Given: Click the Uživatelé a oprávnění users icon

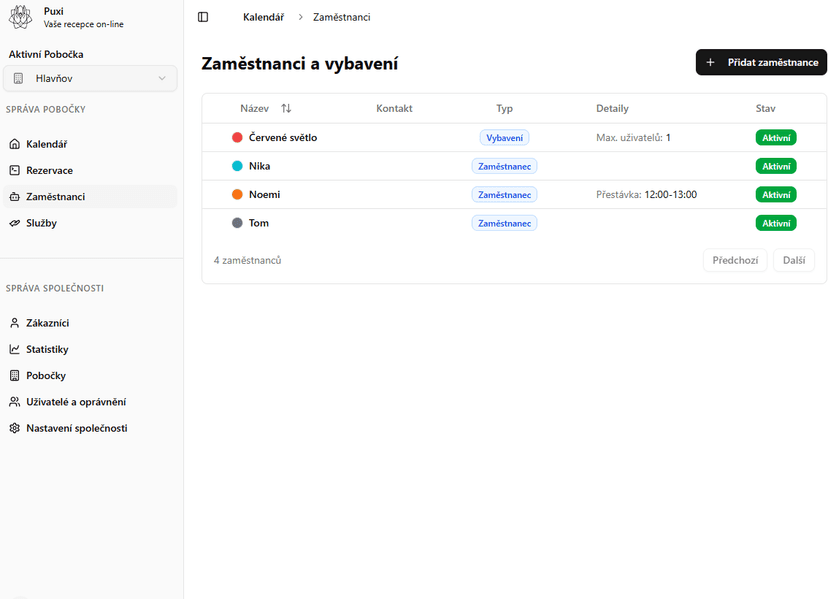Looking at the screenshot, I should click(x=15, y=402).
